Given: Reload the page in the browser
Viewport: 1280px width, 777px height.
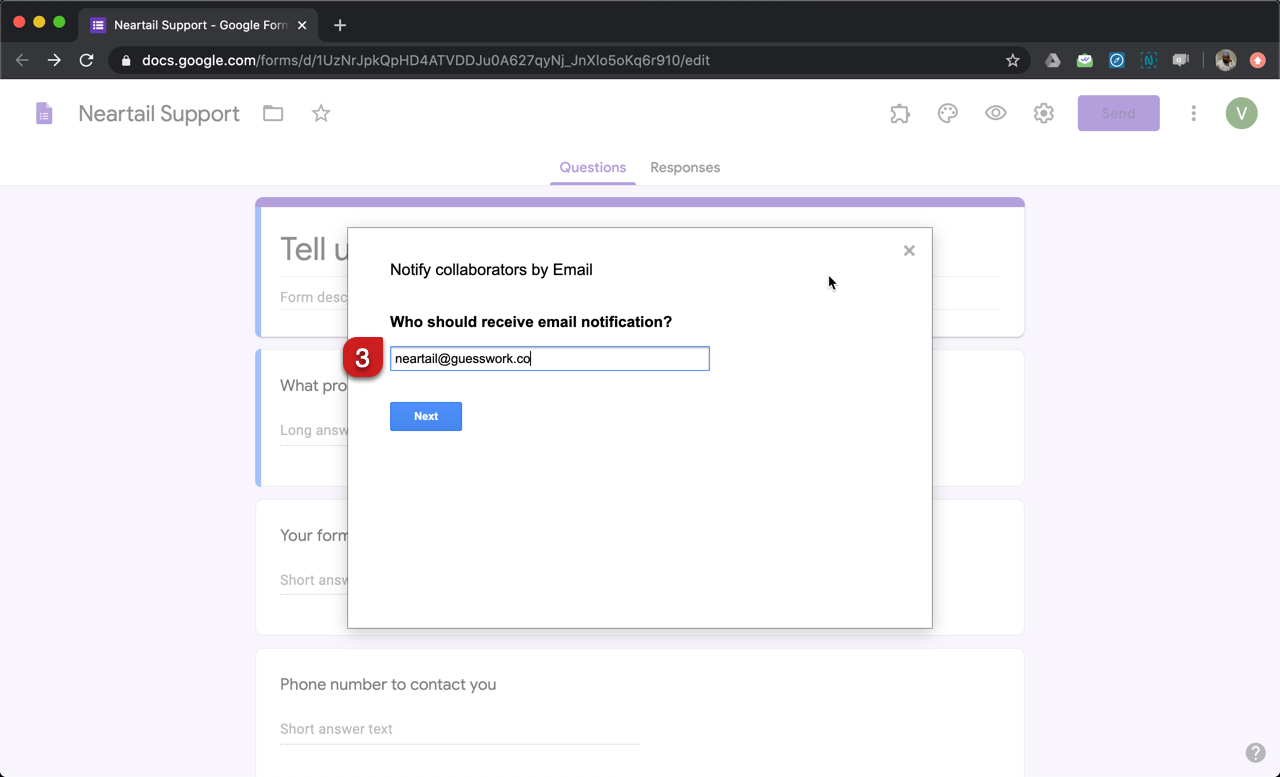Looking at the screenshot, I should [87, 60].
